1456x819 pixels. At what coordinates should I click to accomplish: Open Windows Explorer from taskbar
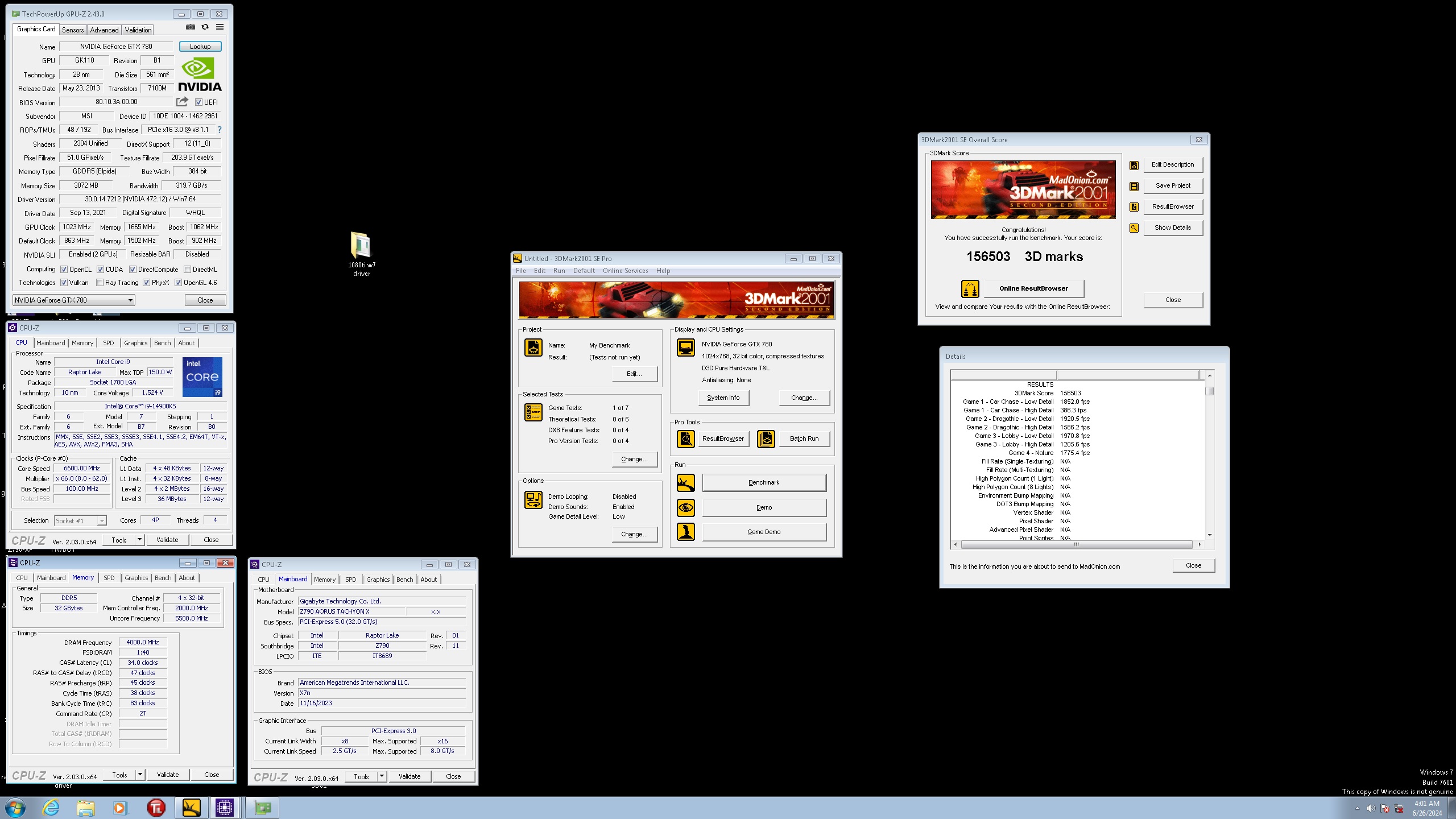click(x=86, y=808)
